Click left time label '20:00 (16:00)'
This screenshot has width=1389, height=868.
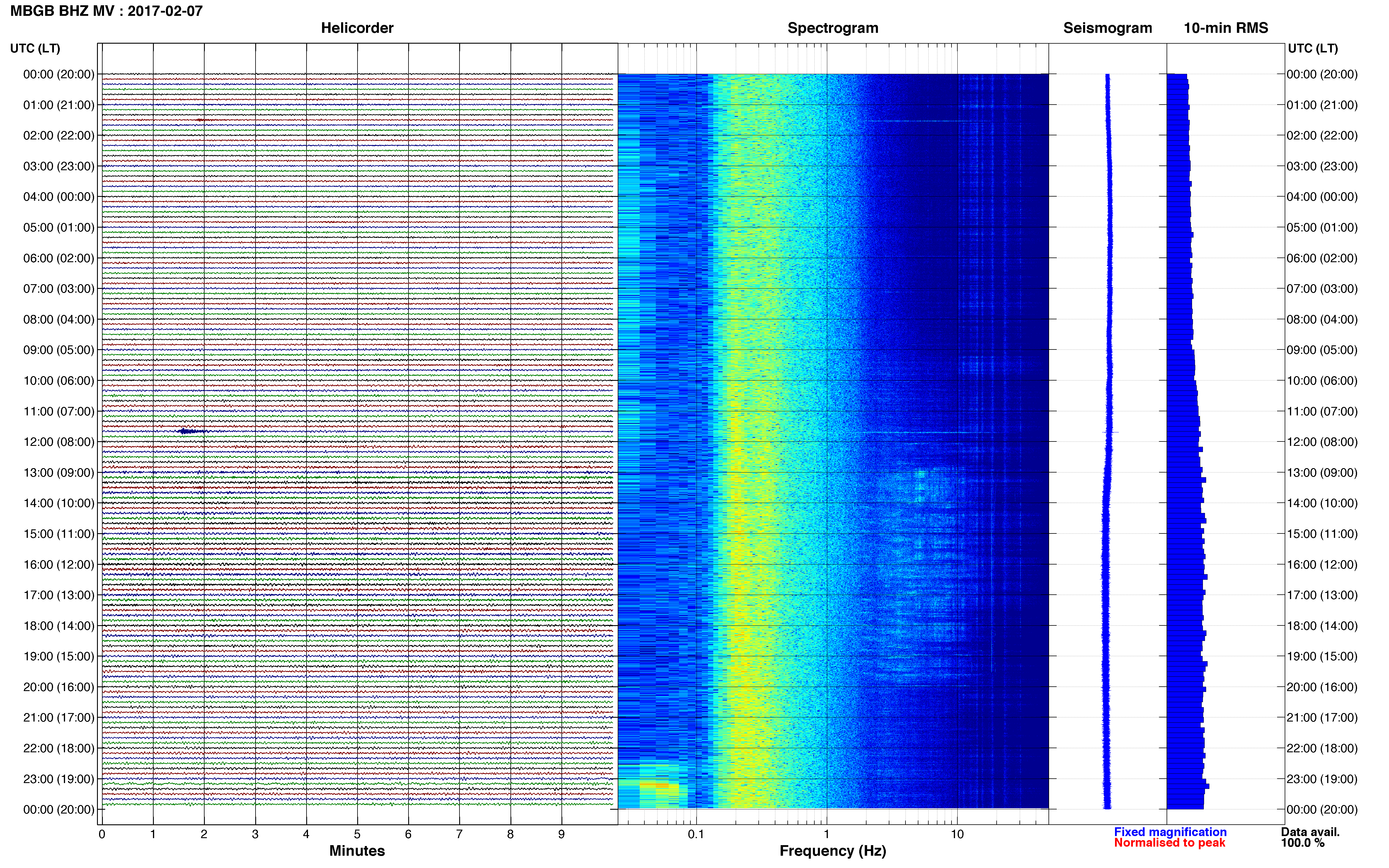click(59, 687)
